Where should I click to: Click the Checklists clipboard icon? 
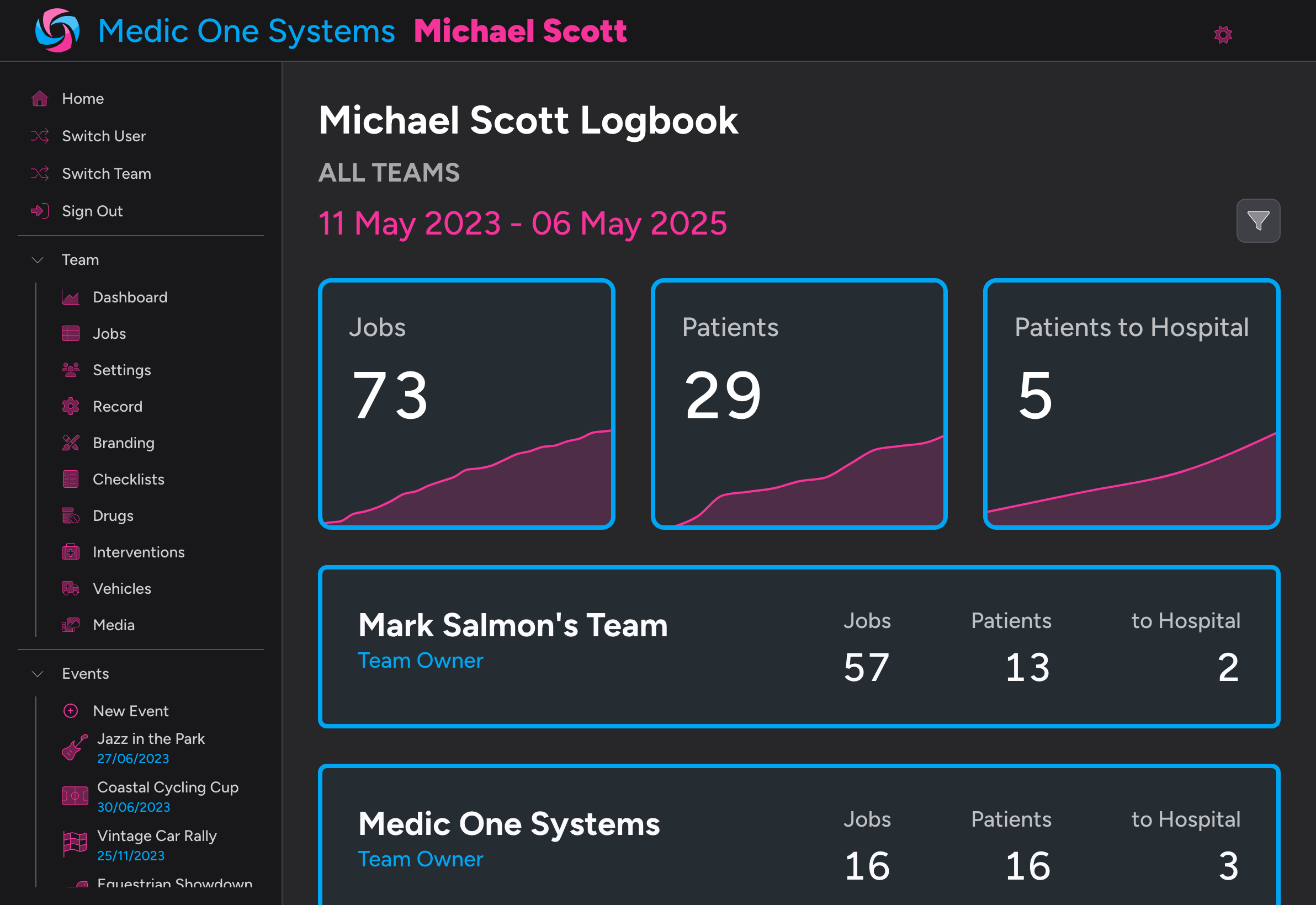click(70, 479)
